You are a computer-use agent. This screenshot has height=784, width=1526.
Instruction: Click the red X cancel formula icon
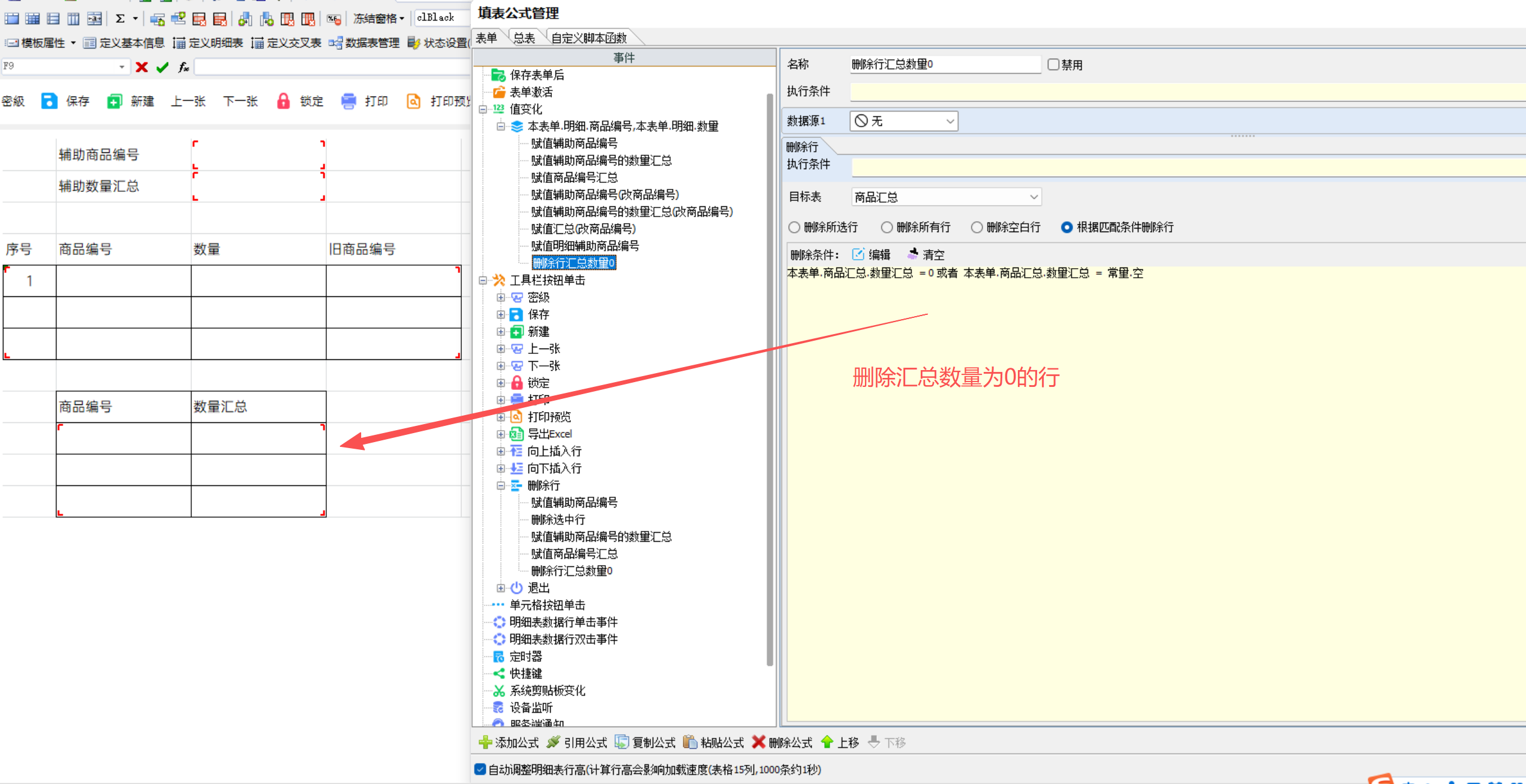click(142, 67)
